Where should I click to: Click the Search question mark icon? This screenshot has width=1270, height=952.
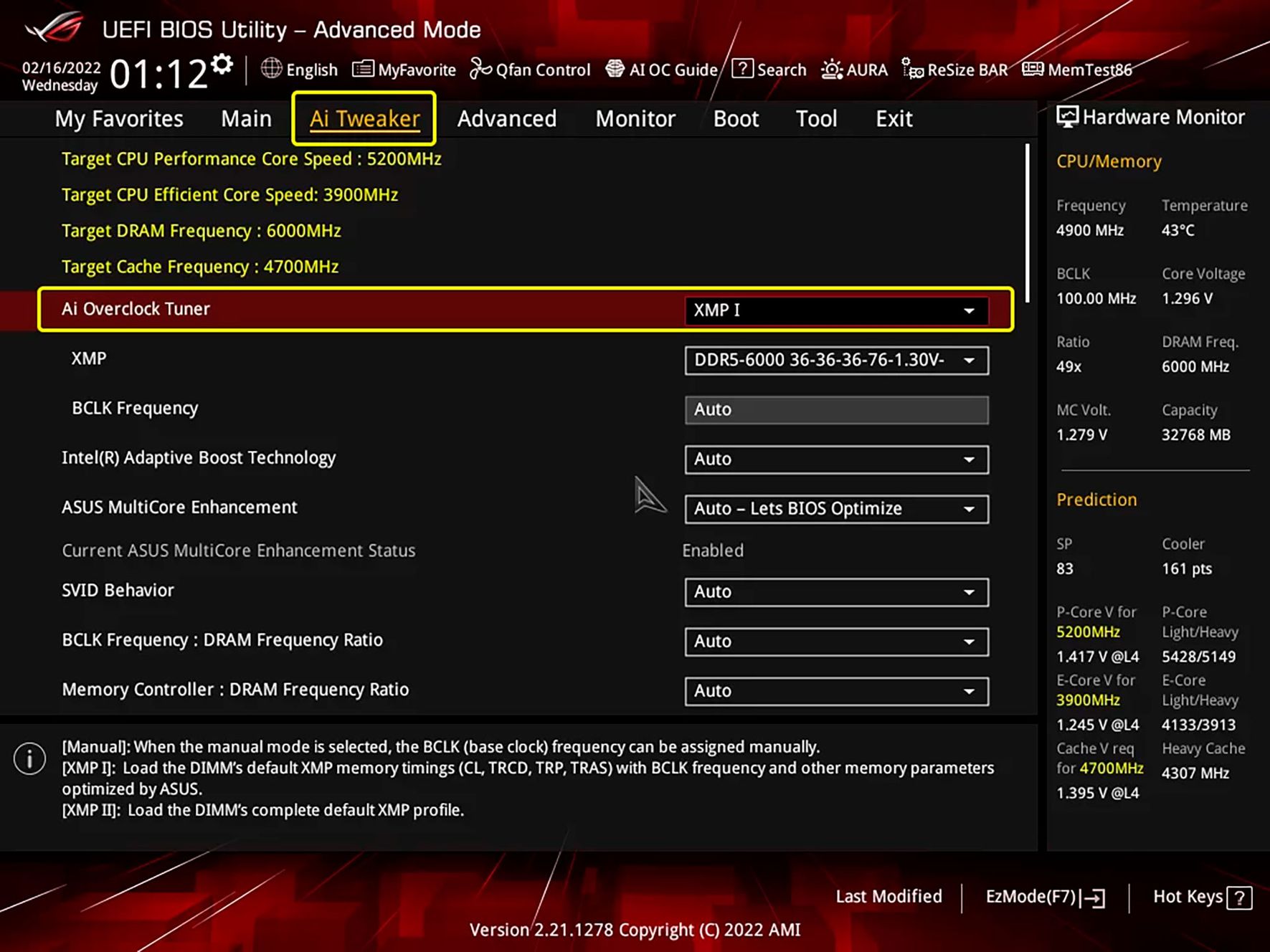pyautogui.click(x=742, y=69)
